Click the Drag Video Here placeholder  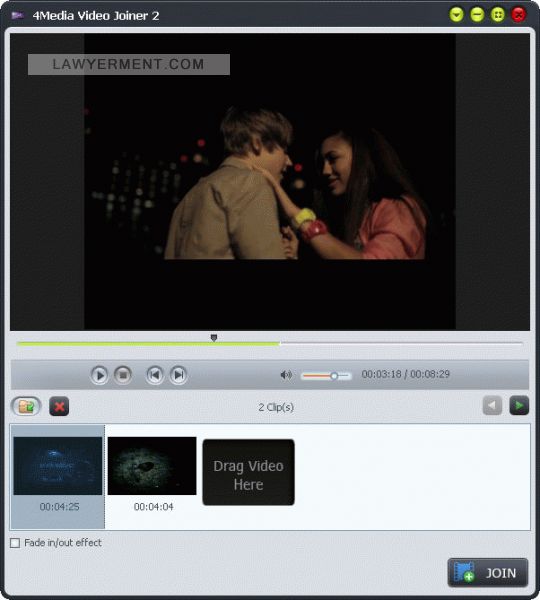(248, 472)
